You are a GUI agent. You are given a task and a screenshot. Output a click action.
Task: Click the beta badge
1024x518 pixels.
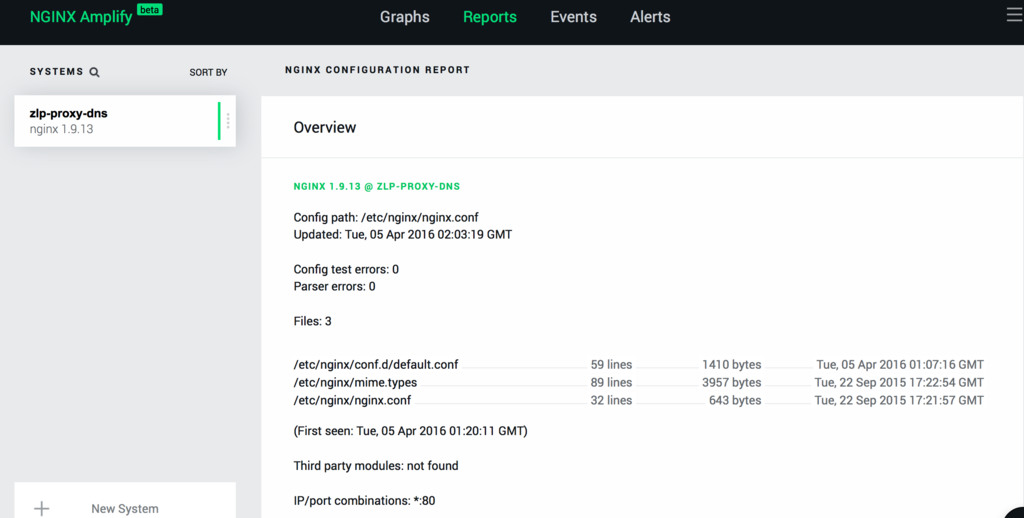click(150, 10)
